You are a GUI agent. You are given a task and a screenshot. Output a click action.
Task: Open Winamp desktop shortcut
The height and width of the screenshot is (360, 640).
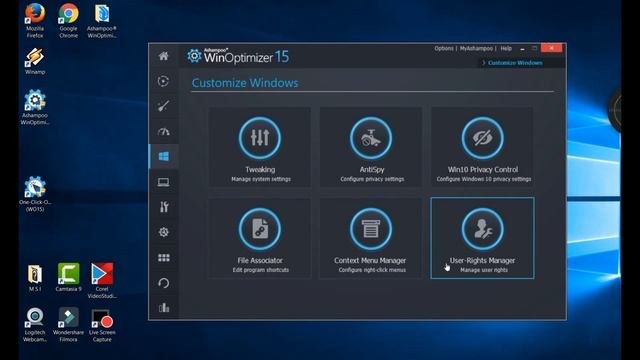click(x=35, y=61)
